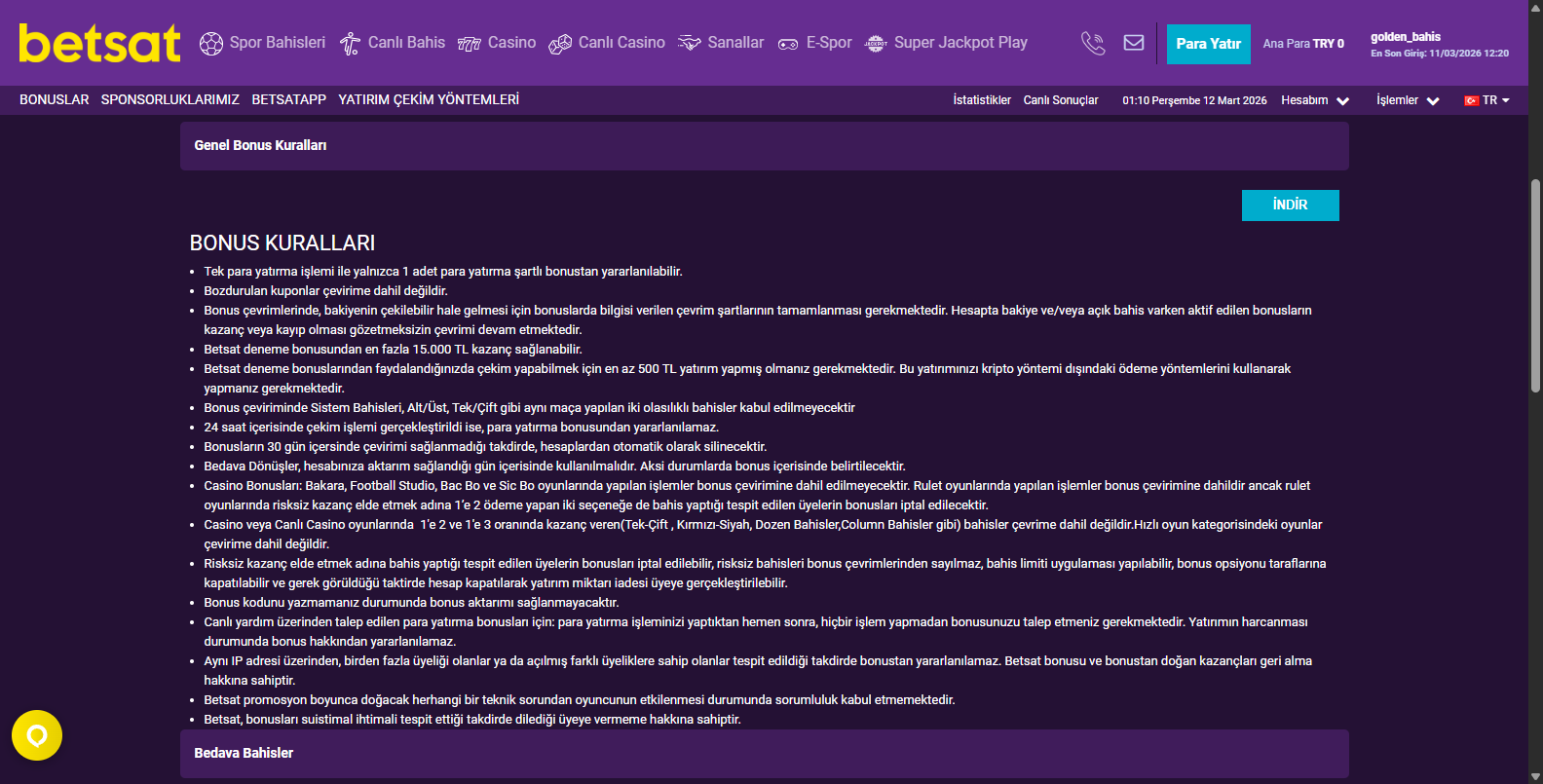The height and width of the screenshot is (784, 1543).
Task: Expand the Hesabım dropdown
Action: coord(1315,100)
